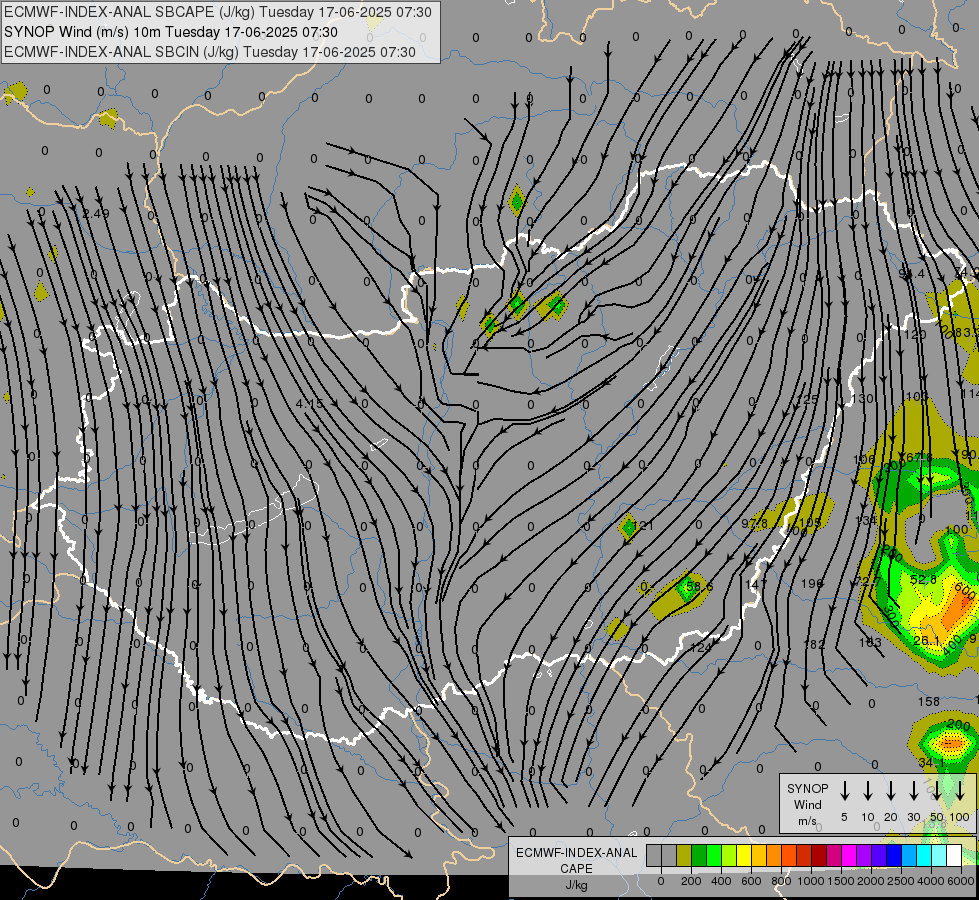
Task: Pick the magenta CAPE legend swatch
Action: (x=849, y=855)
